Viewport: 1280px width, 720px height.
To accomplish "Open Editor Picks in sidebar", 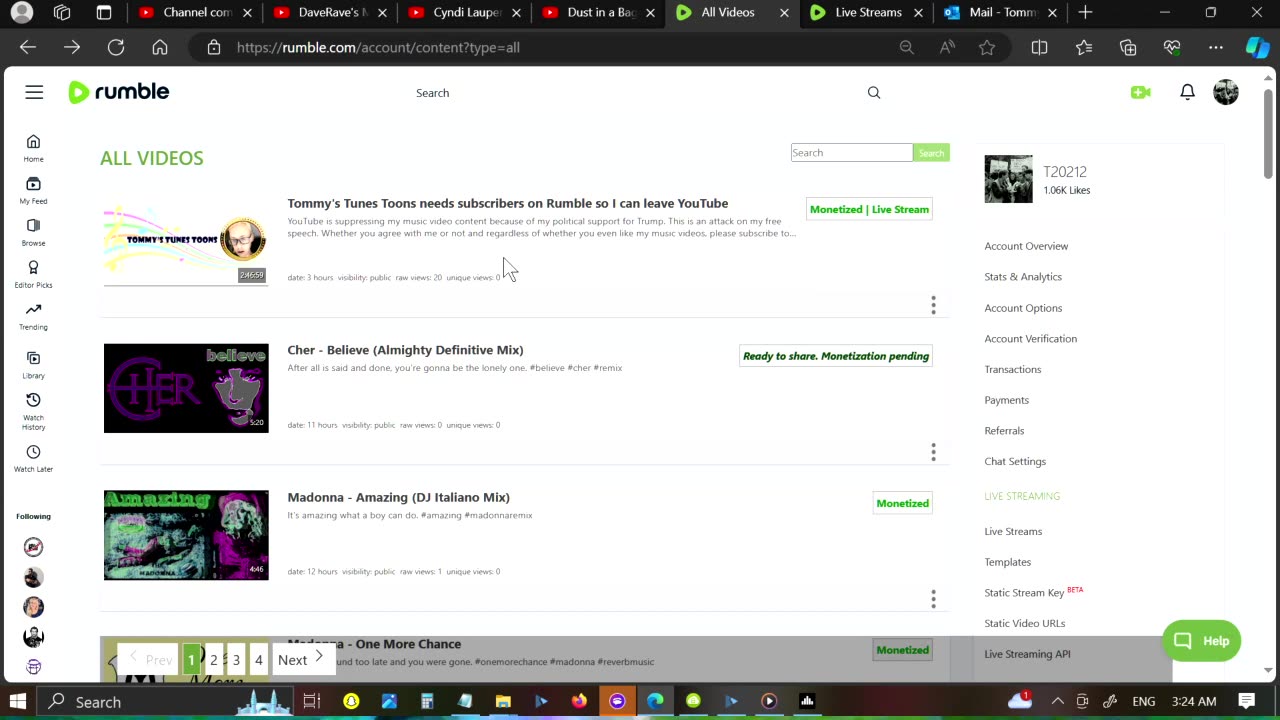I will coord(33,274).
